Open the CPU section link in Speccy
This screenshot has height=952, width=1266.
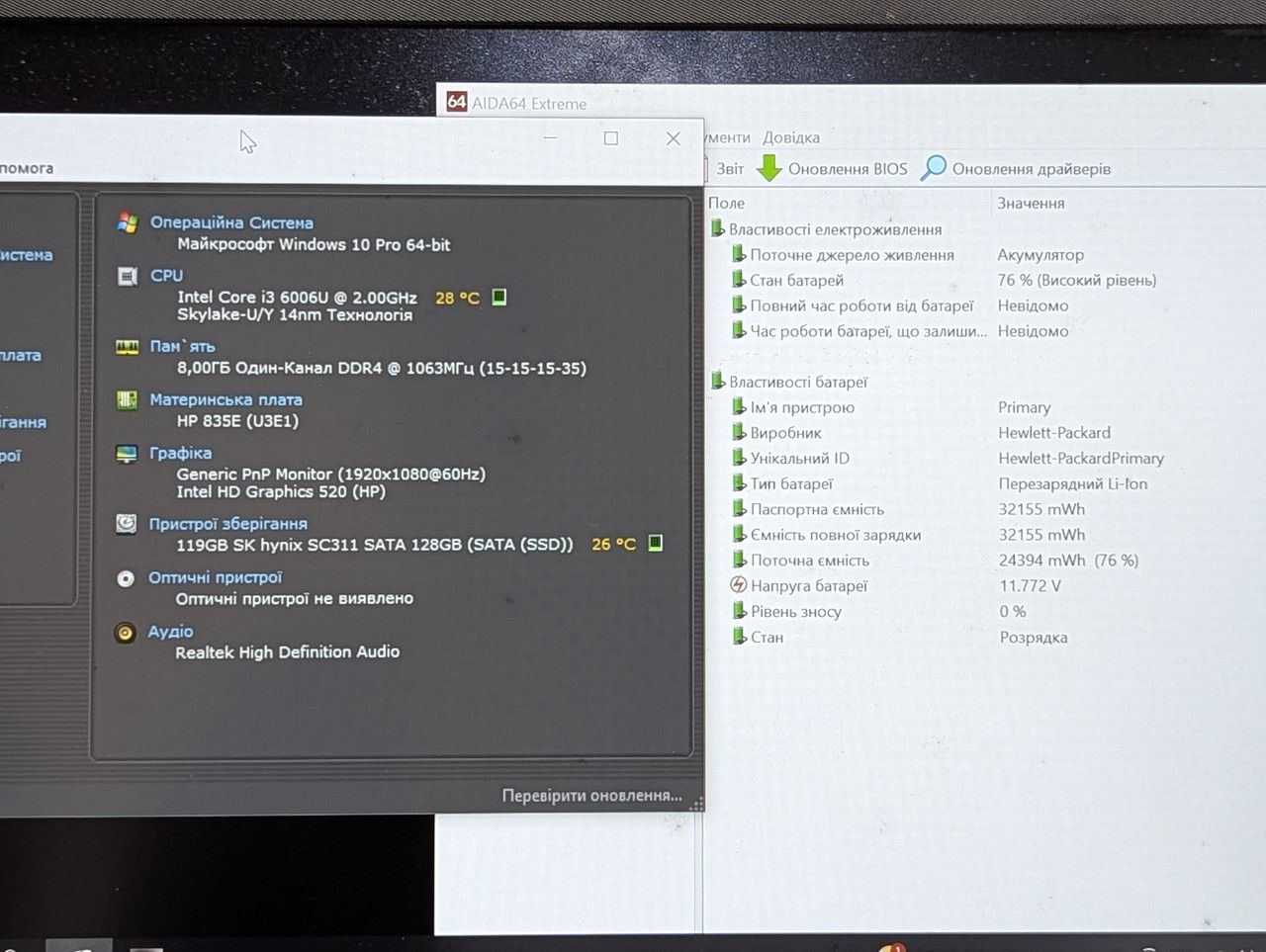[166, 275]
